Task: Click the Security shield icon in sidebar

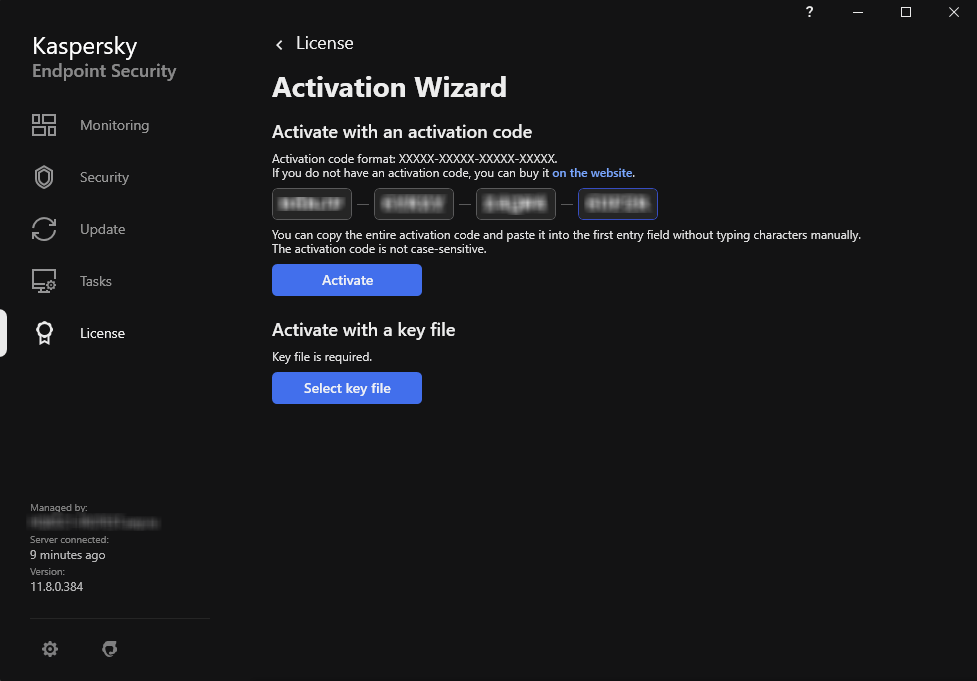Action: (44, 177)
